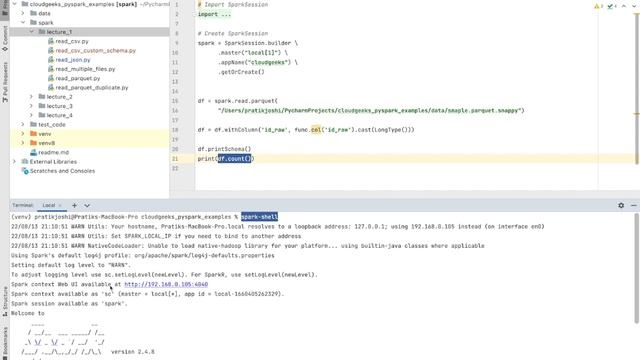Viewport: 640px width, 360px height.
Task: Click the df.printSchema() line in editor
Action: (x=224, y=149)
